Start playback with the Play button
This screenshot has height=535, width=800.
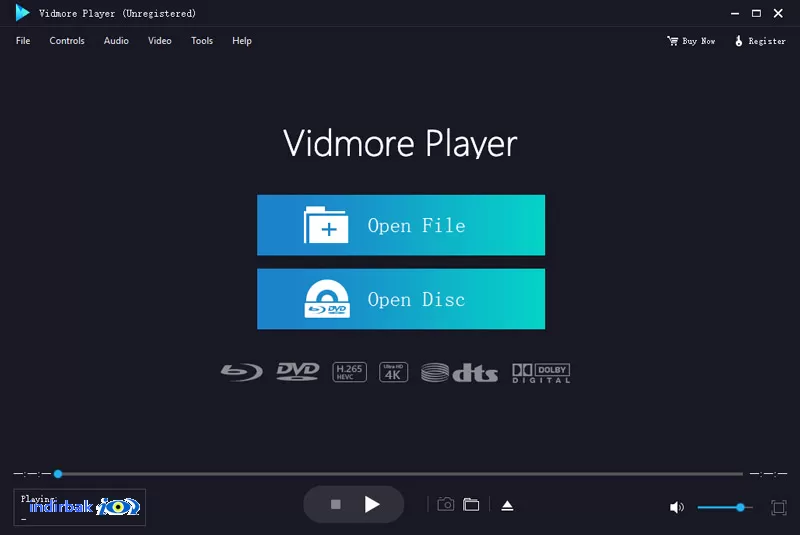[372, 504]
